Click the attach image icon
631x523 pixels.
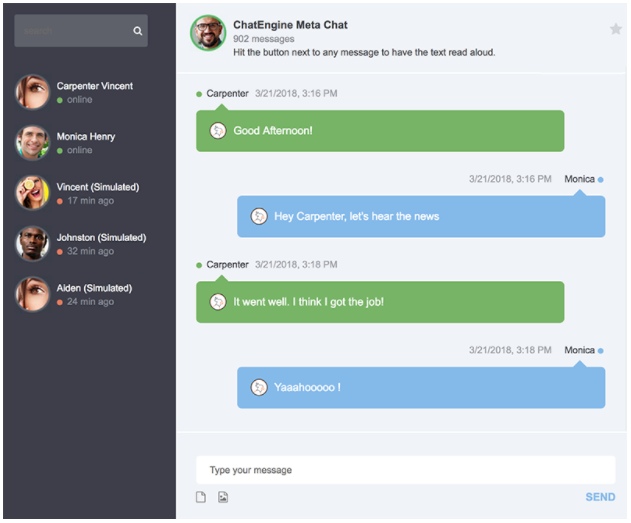223,497
